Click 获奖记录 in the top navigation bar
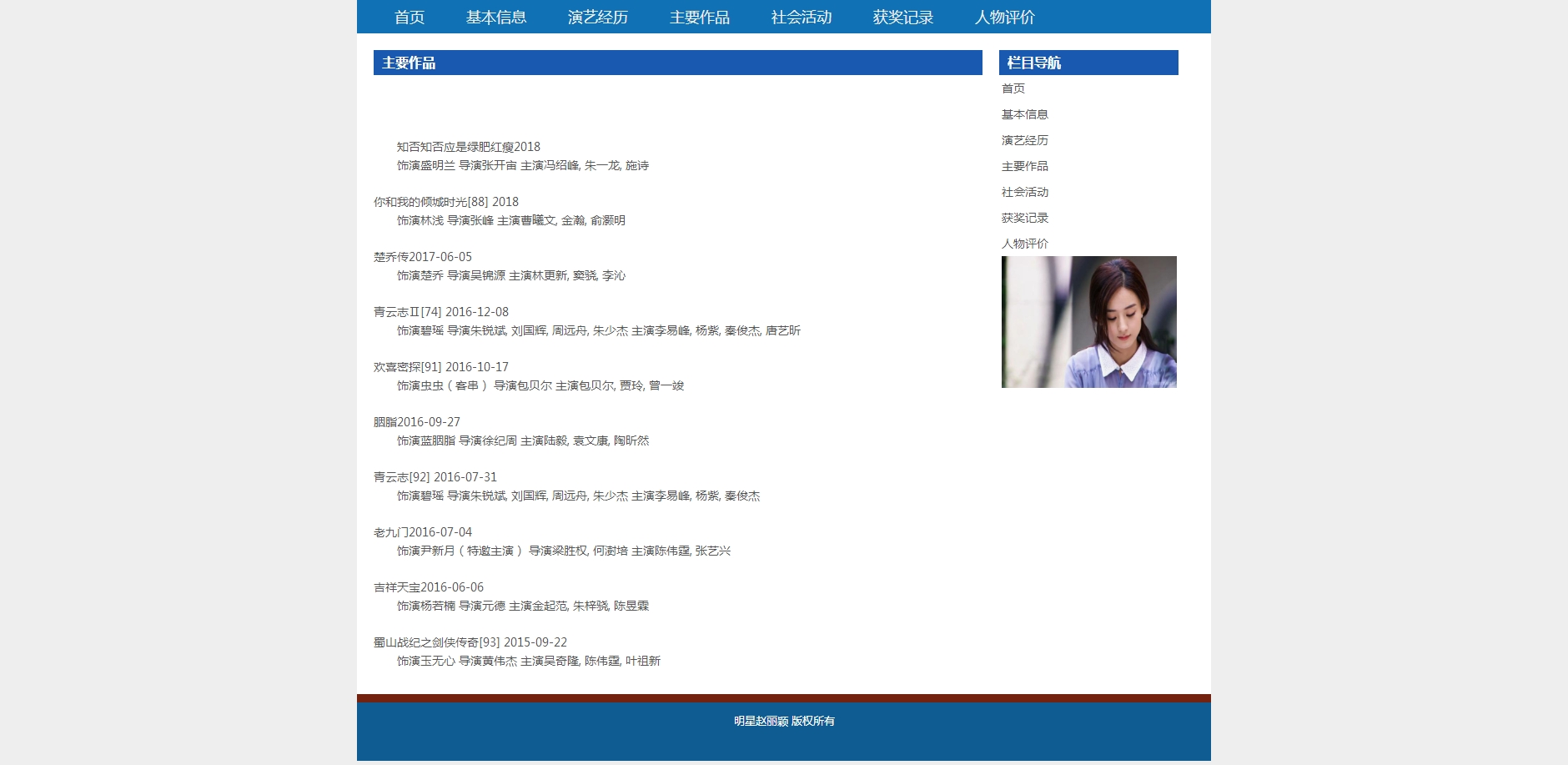 tap(902, 18)
